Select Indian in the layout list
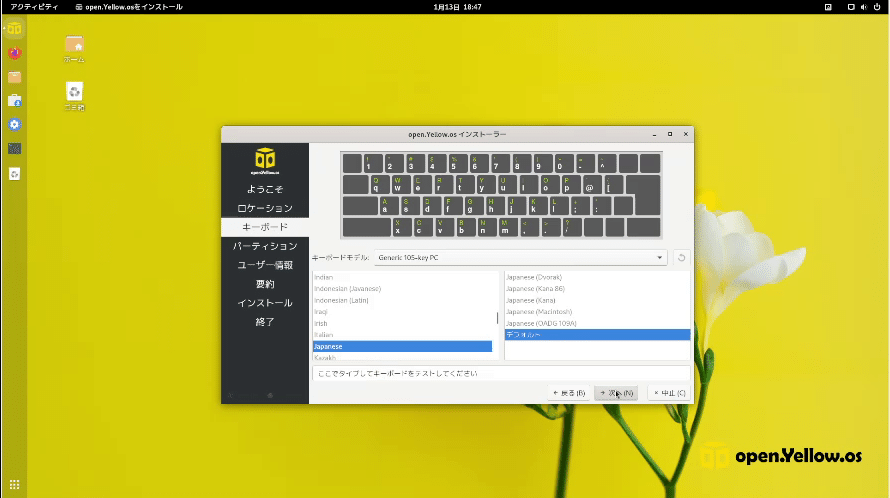Image resolution: width=890 pixels, height=498 pixels. [x=402, y=277]
